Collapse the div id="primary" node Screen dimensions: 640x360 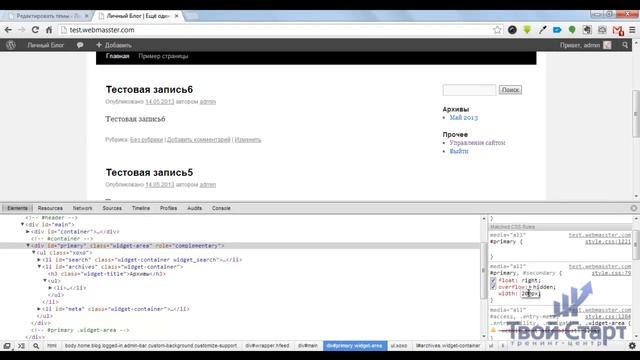28,246
